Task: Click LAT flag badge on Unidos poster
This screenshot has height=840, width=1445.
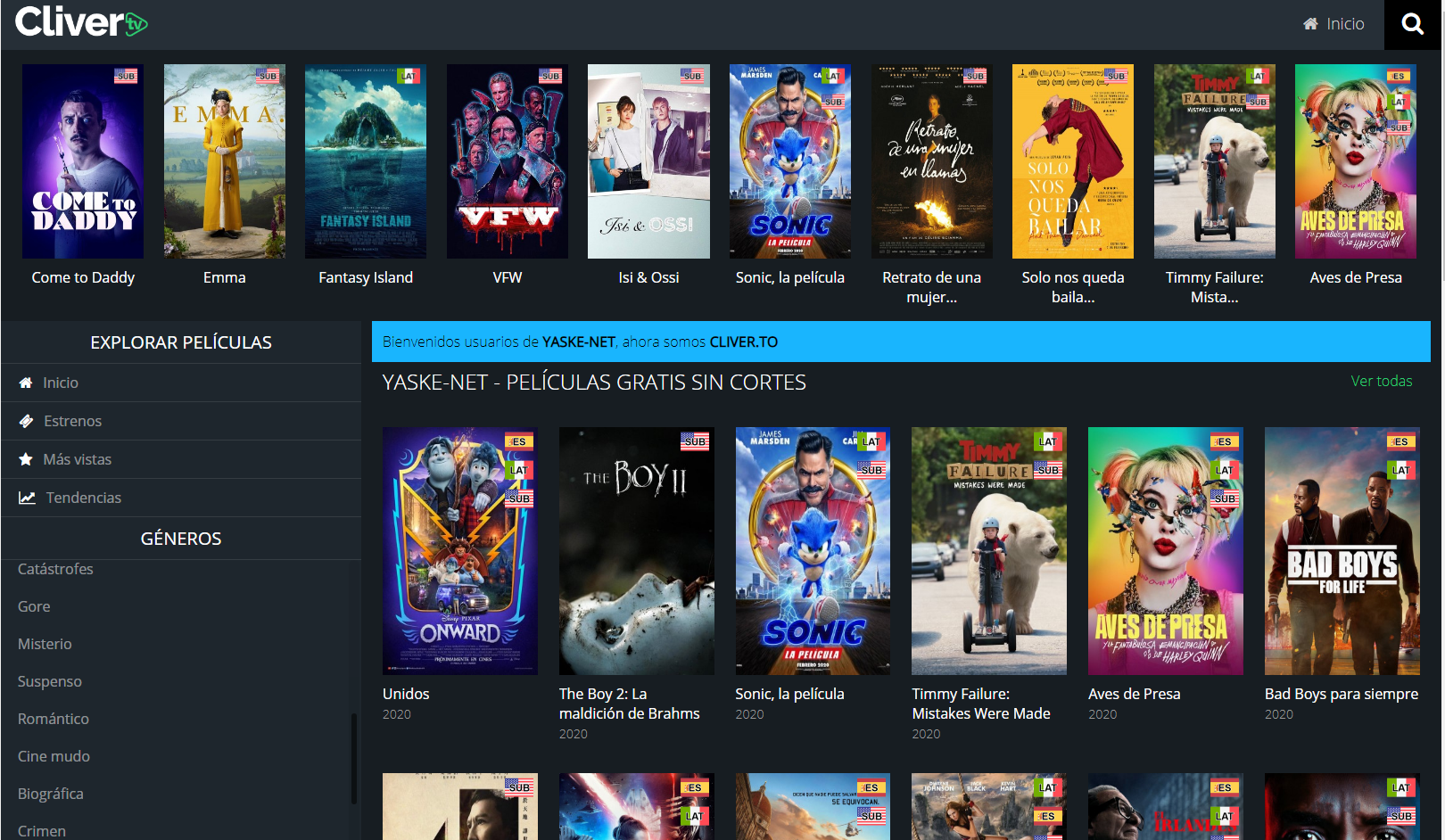Action: click(x=518, y=470)
